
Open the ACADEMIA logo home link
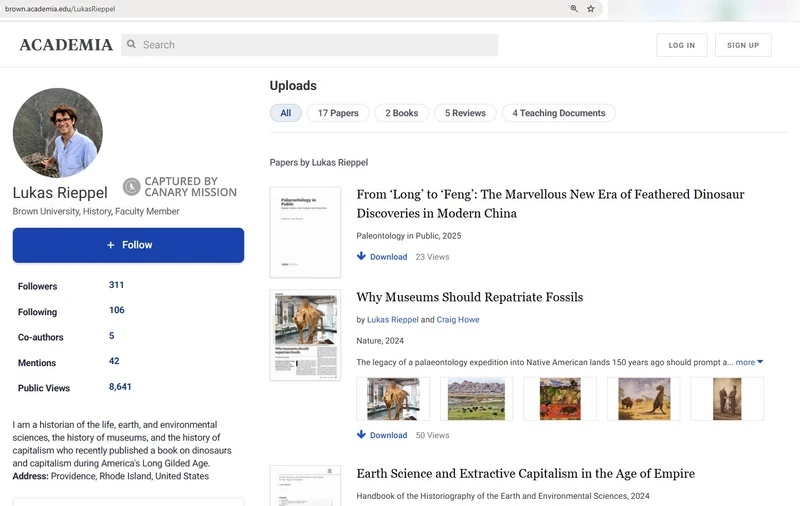coord(66,45)
